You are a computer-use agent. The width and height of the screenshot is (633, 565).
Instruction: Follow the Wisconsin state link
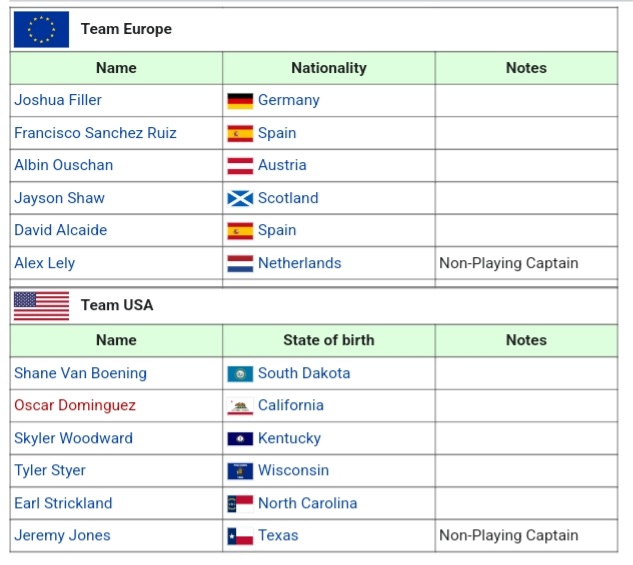[293, 470]
